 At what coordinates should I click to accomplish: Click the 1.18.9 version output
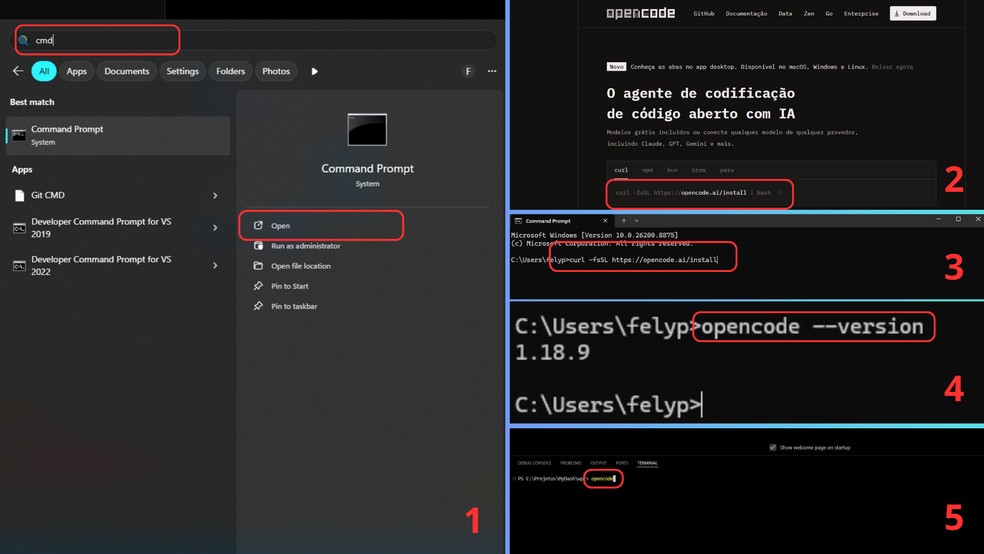coord(552,352)
